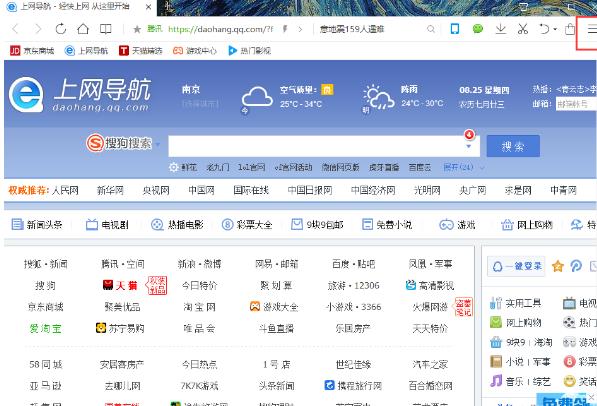Image resolution: width=597 pixels, height=406 pixels.
Task: Open 淘宝网 site link
Action: (199, 307)
